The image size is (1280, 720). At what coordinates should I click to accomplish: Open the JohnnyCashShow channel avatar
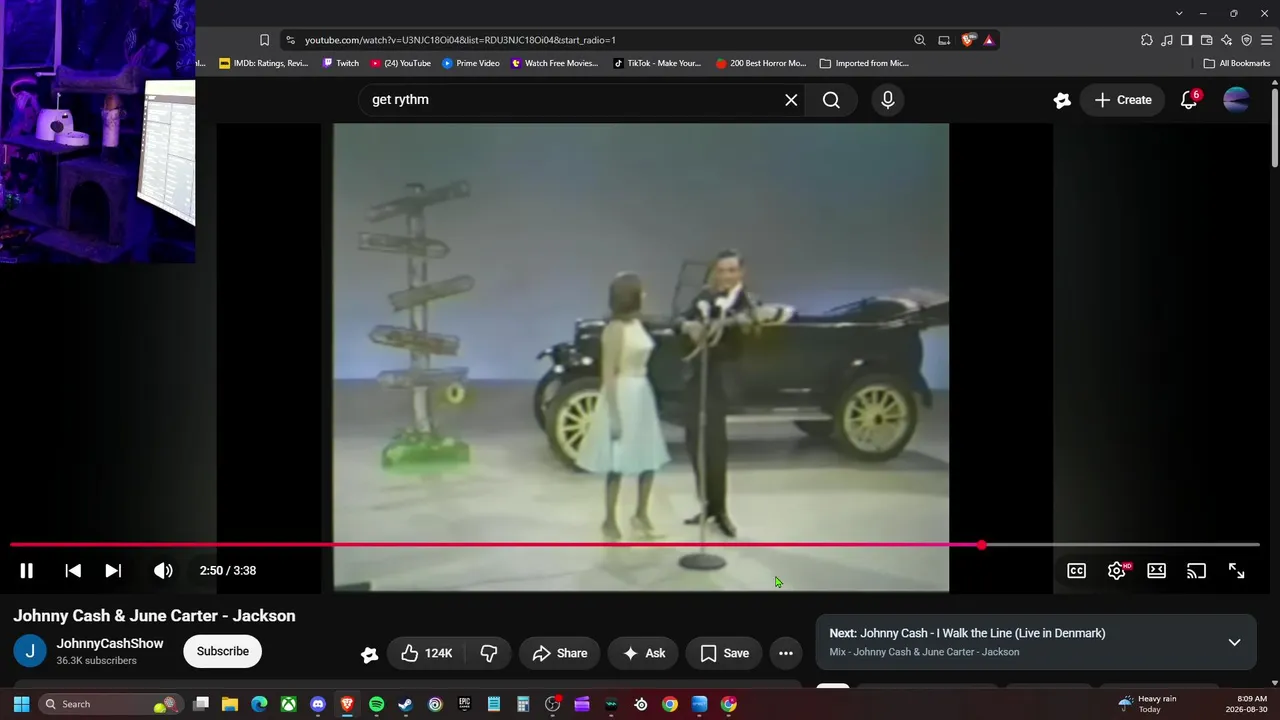coord(30,652)
